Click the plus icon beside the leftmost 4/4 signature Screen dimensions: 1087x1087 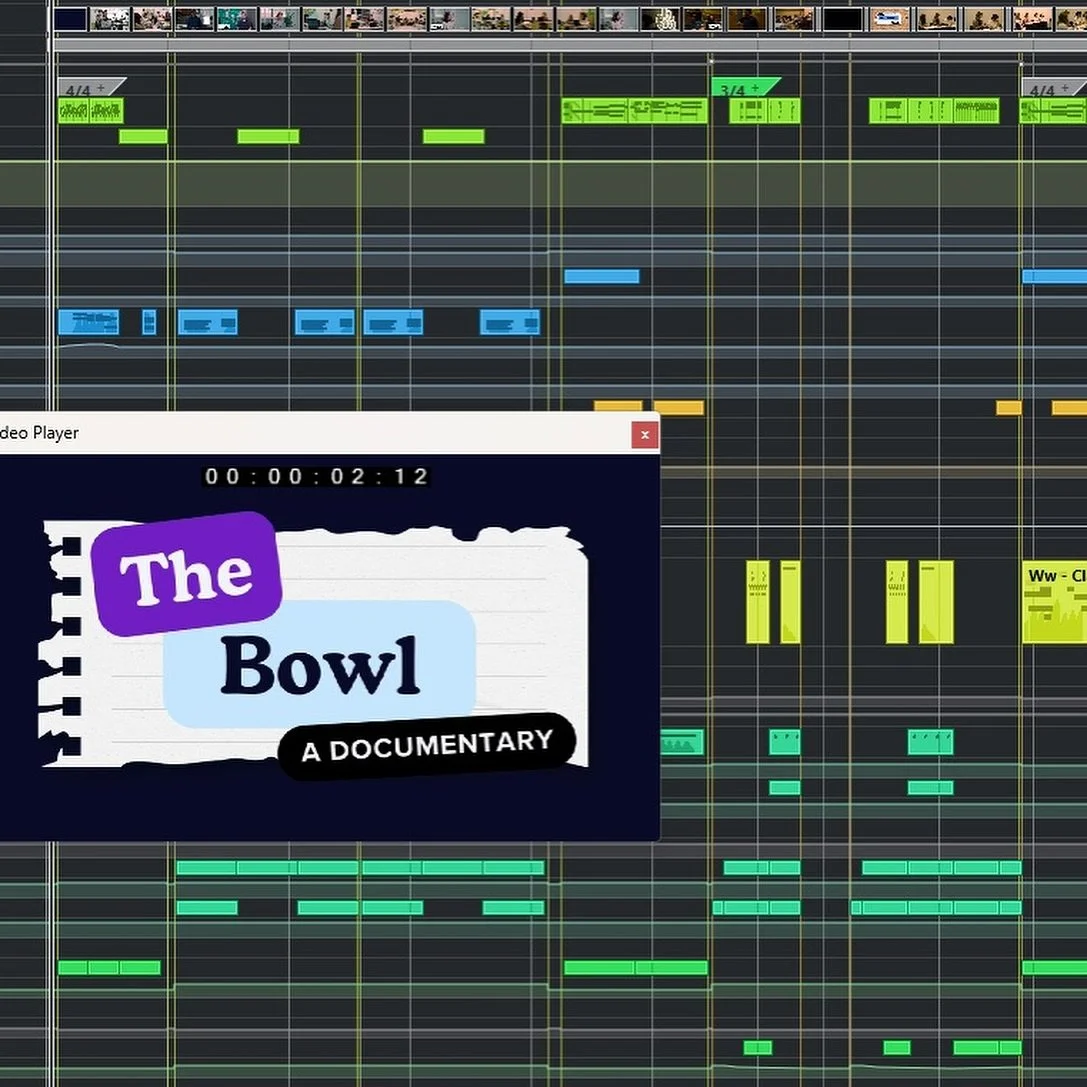100,88
